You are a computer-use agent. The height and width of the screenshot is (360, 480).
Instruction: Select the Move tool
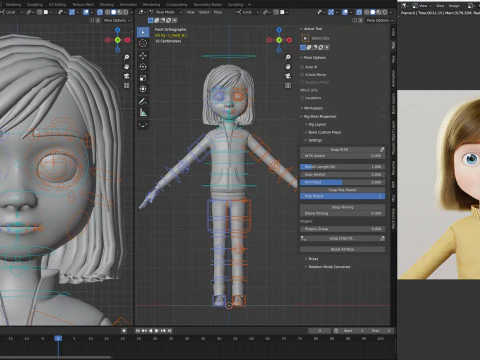[143, 55]
